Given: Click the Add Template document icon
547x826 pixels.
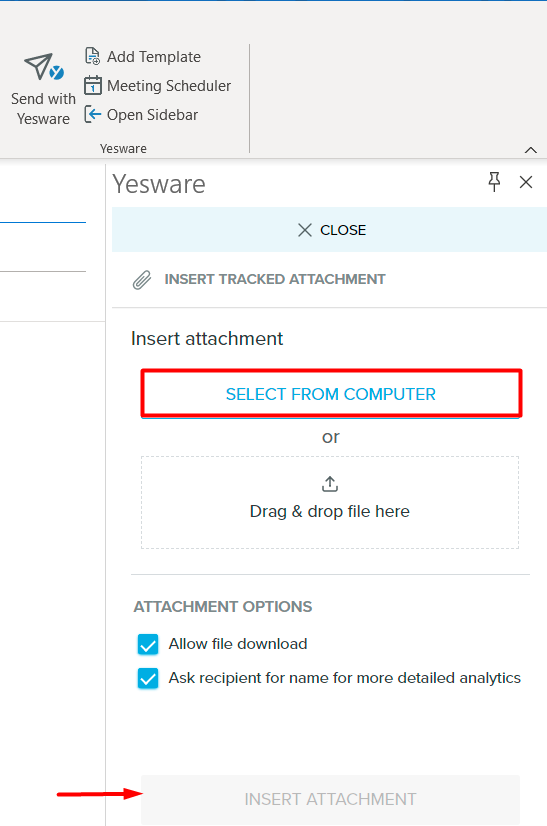Looking at the screenshot, I should coord(93,56).
